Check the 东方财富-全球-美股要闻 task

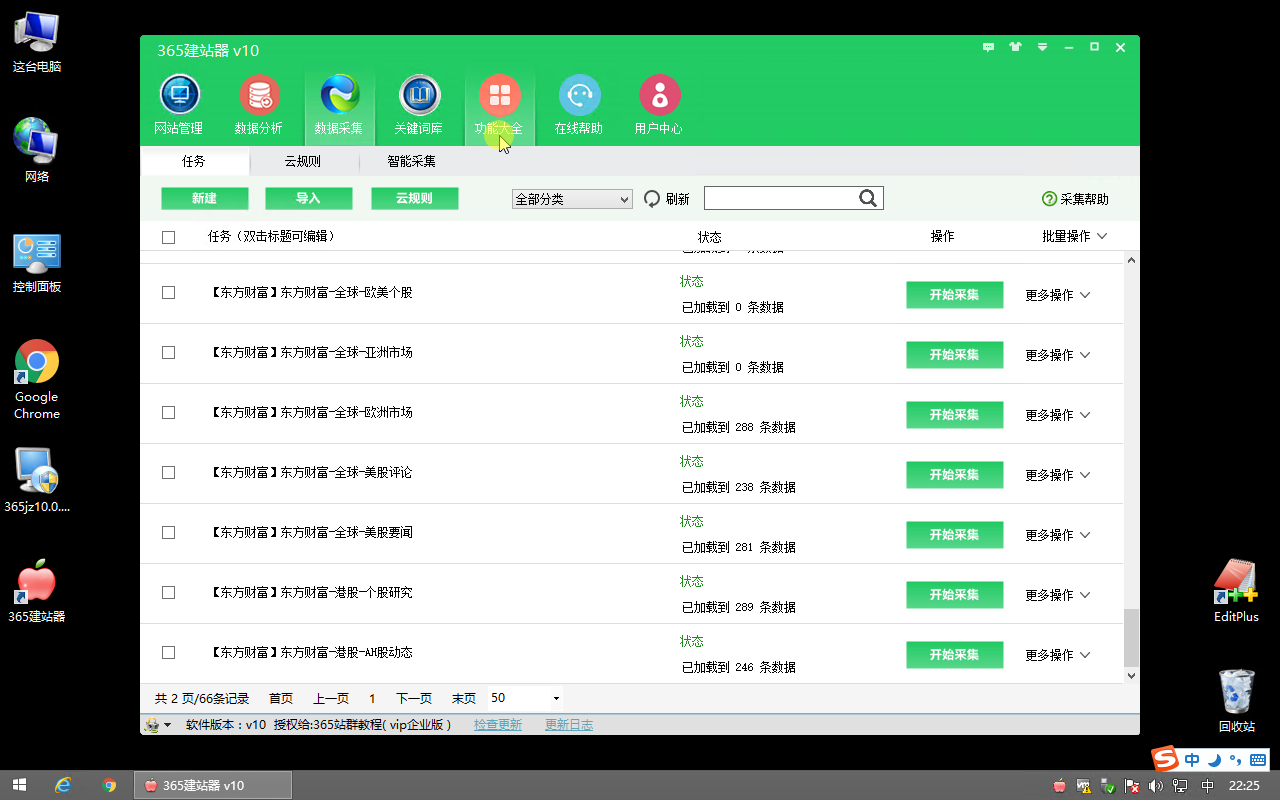pos(168,532)
